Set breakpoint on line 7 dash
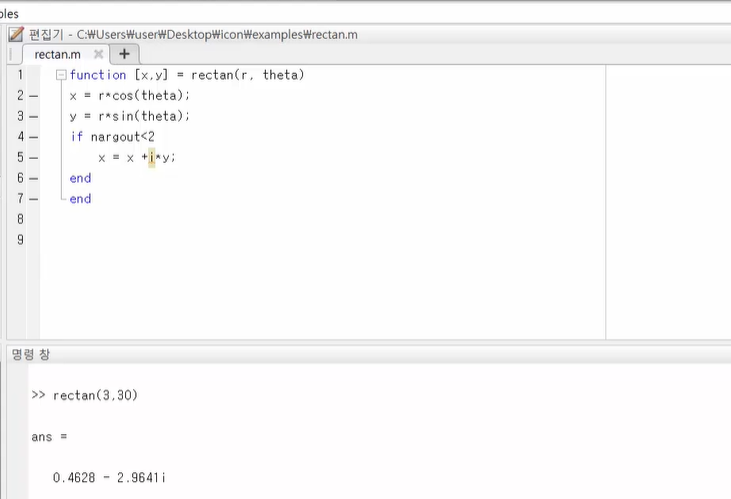Image resolution: width=731 pixels, height=499 pixels. (x=33, y=199)
